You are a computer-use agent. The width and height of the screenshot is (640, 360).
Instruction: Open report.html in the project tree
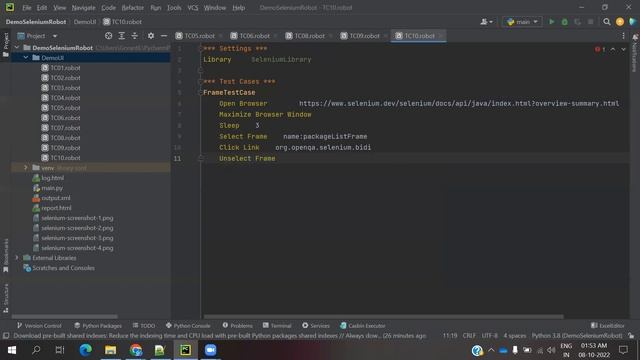coord(56,208)
